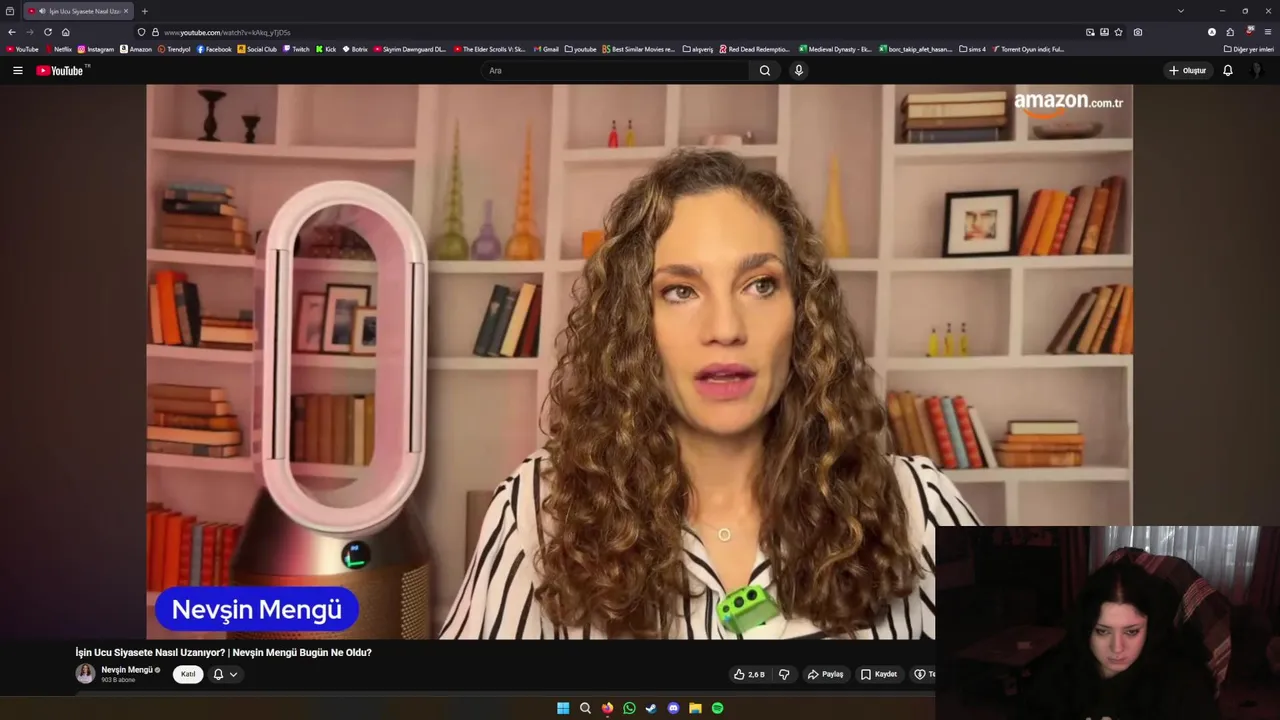Screen dimensions: 1280x720
Task: Focus the YouTube 'Ara' search field
Action: point(615,70)
